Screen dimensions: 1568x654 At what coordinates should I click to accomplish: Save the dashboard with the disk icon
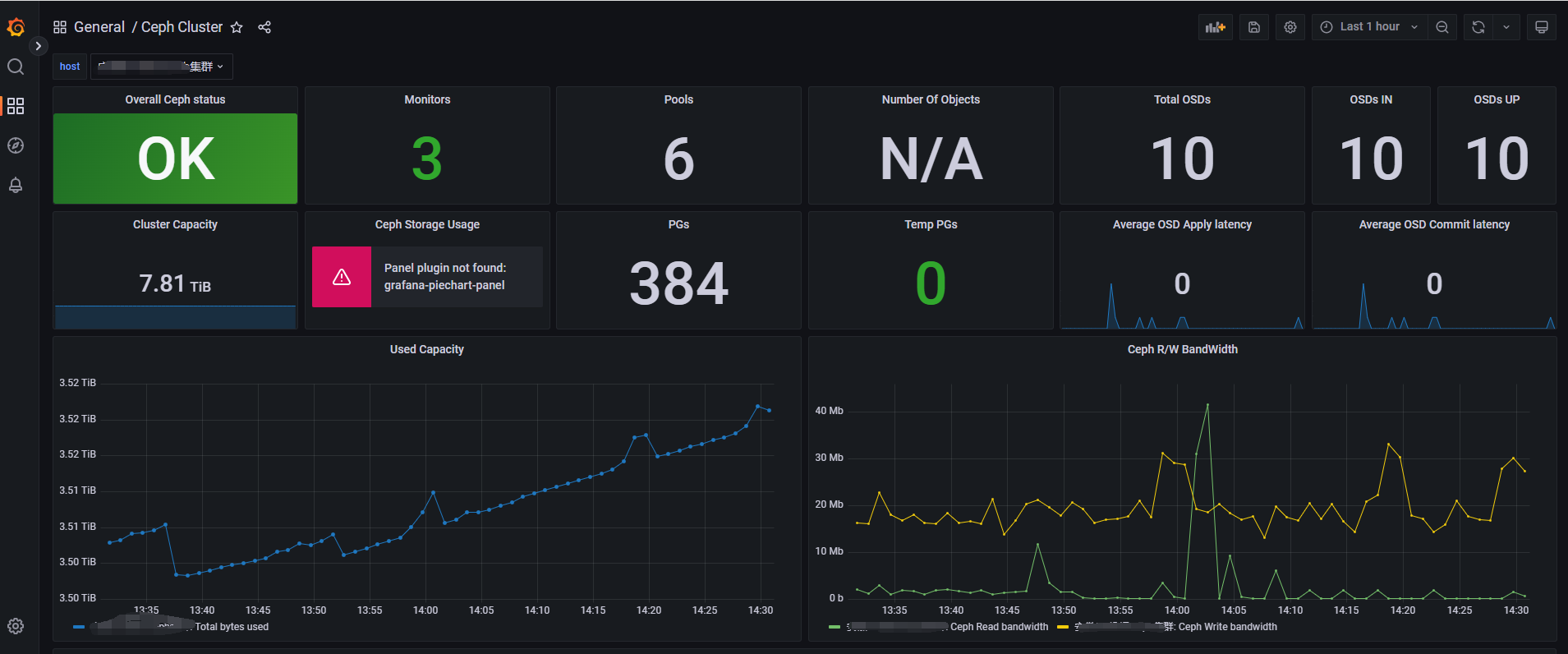[x=1254, y=27]
